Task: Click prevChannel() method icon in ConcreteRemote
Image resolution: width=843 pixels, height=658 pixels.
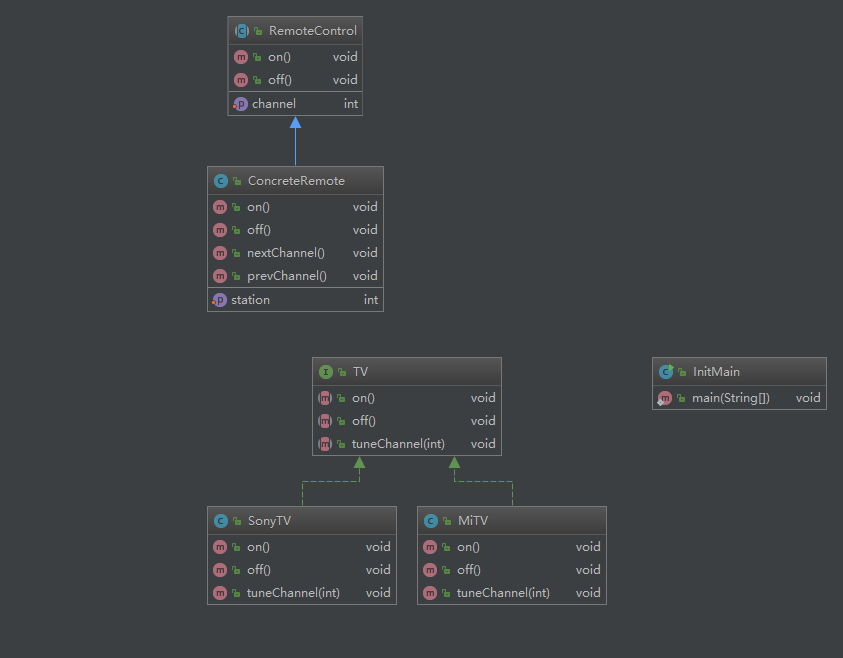Action: click(x=220, y=276)
